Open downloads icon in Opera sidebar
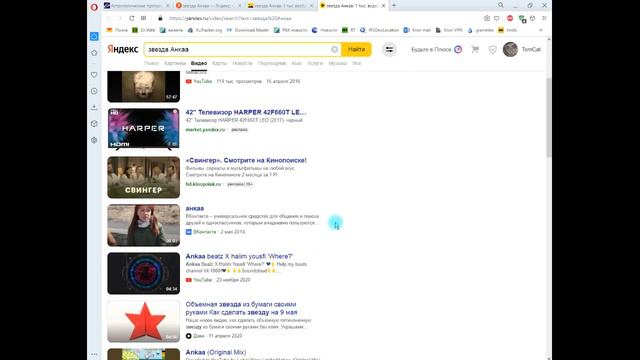The image size is (640, 360). (x=94, y=107)
